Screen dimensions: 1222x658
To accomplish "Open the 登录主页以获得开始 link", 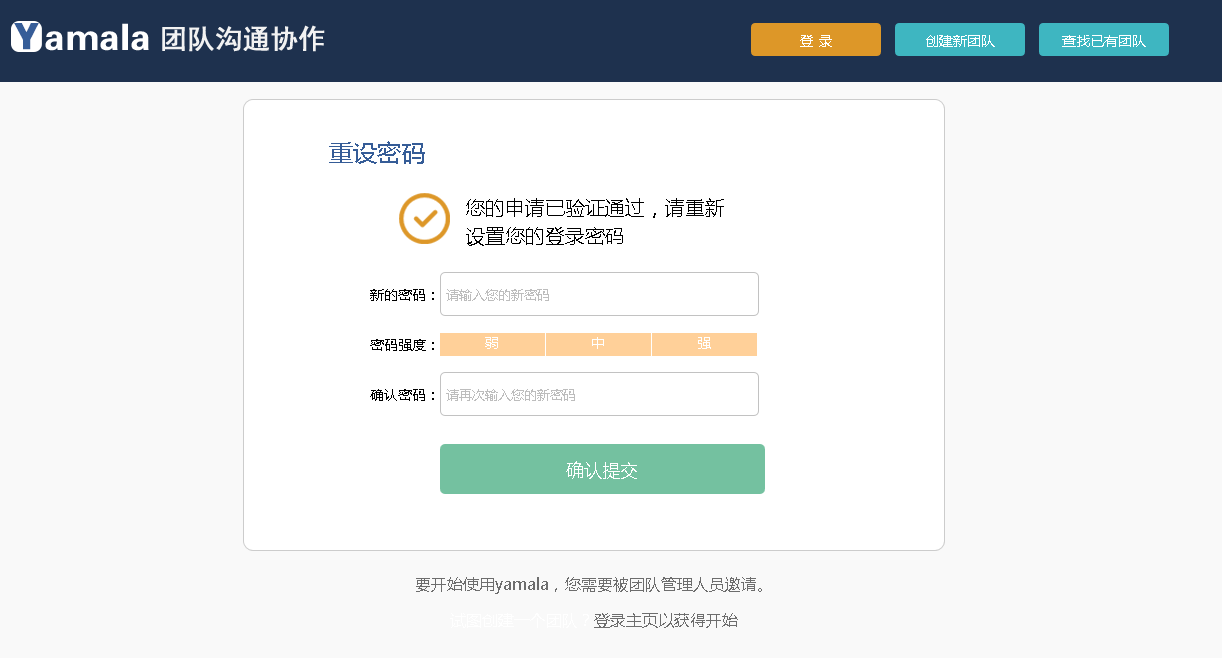I will [665, 620].
